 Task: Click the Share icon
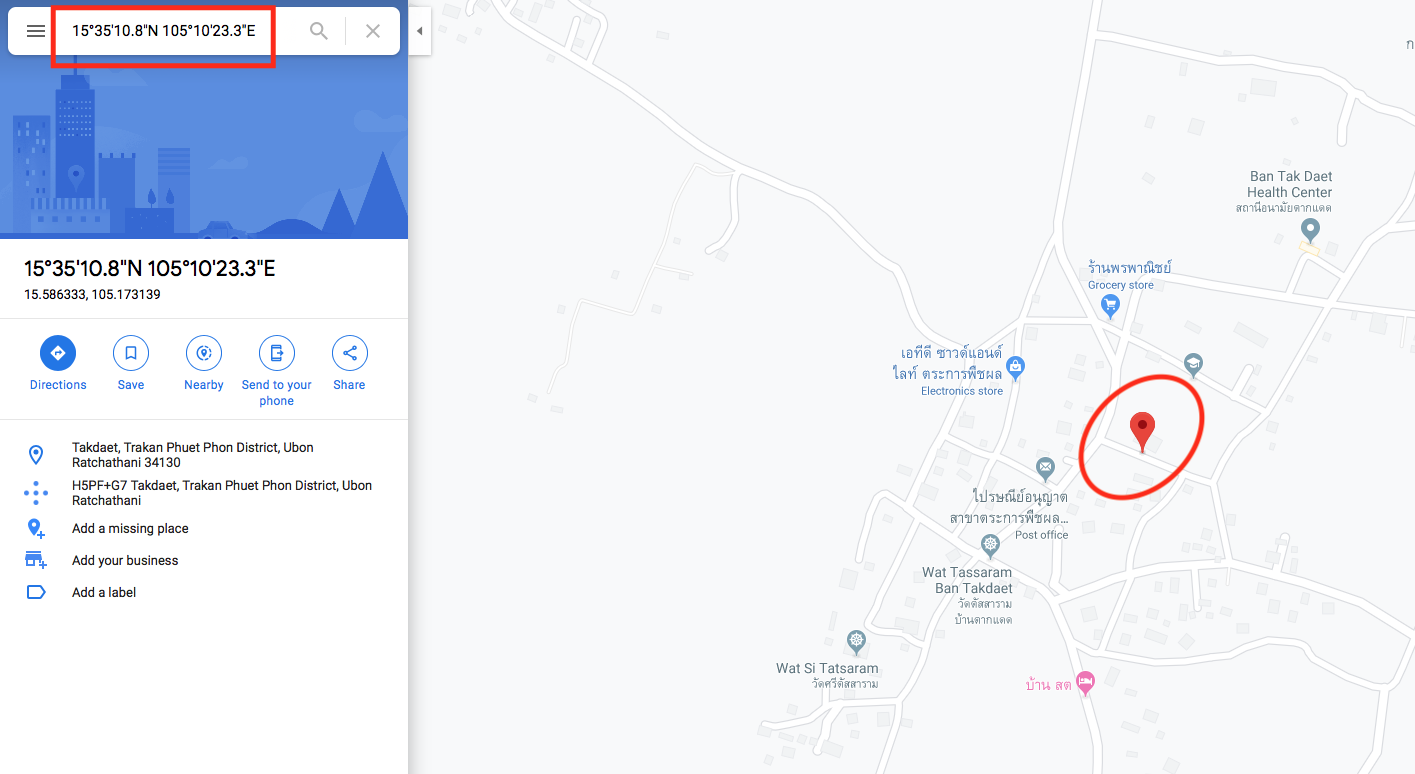[350, 353]
